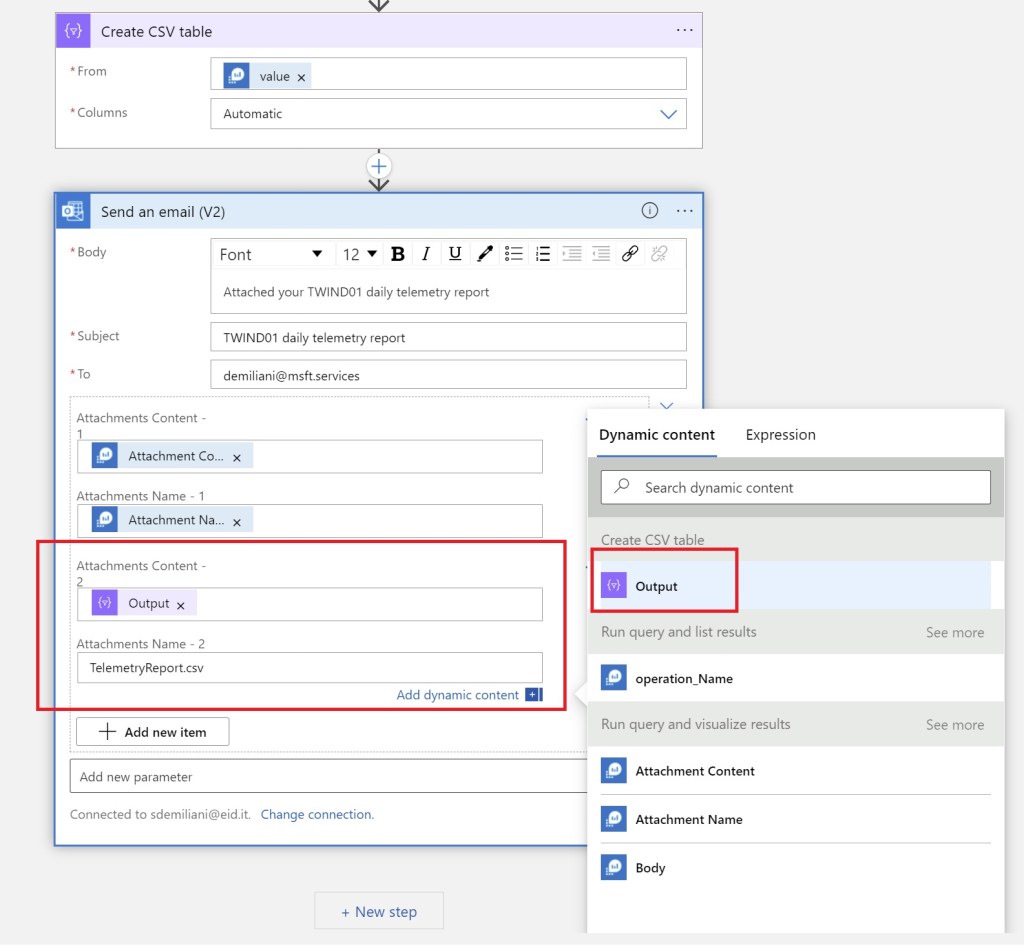The image size is (1024, 946).
Task: Open the Font family dropdown
Action: click(x=271, y=254)
